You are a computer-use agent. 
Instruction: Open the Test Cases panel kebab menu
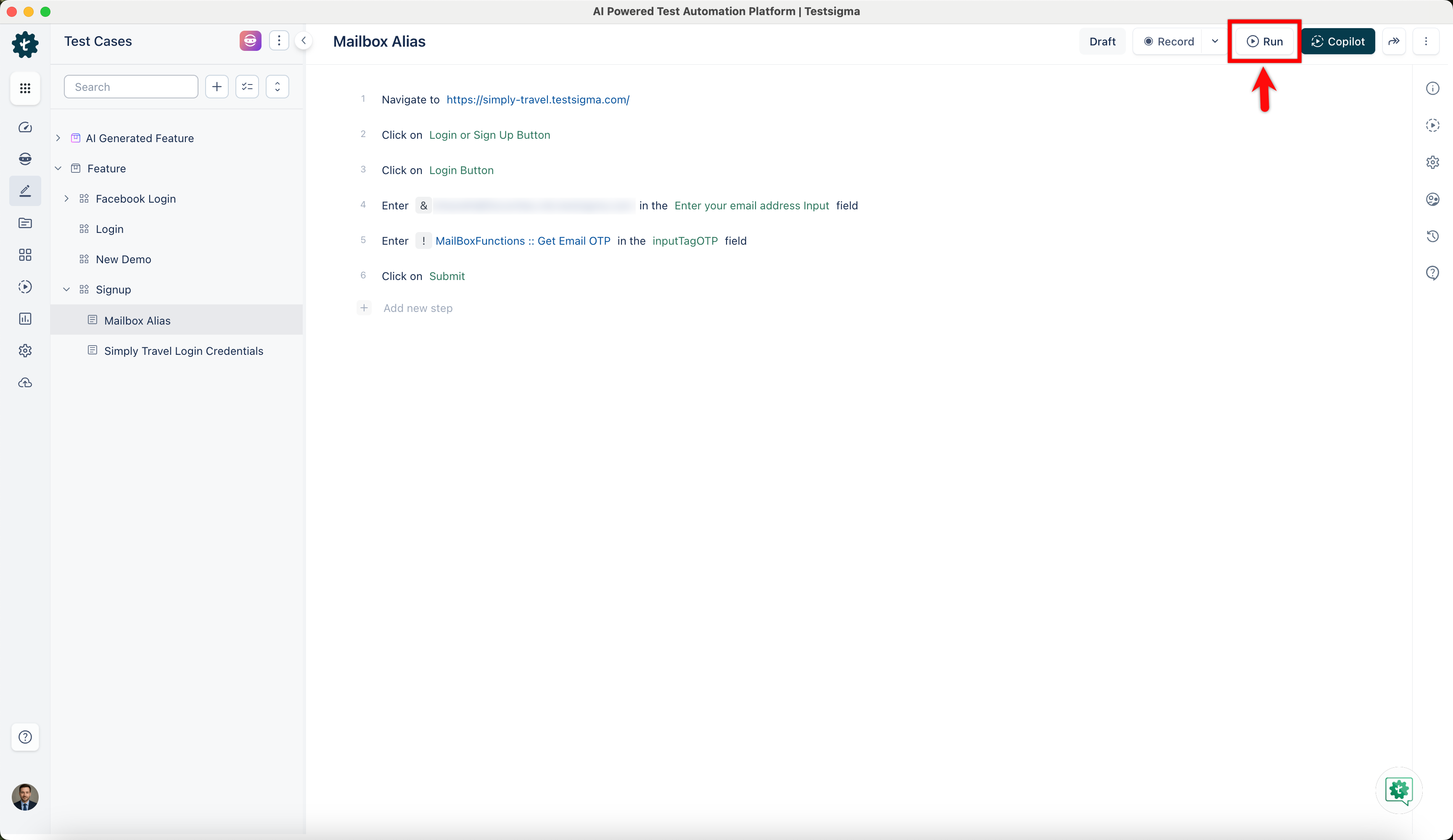coord(279,40)
